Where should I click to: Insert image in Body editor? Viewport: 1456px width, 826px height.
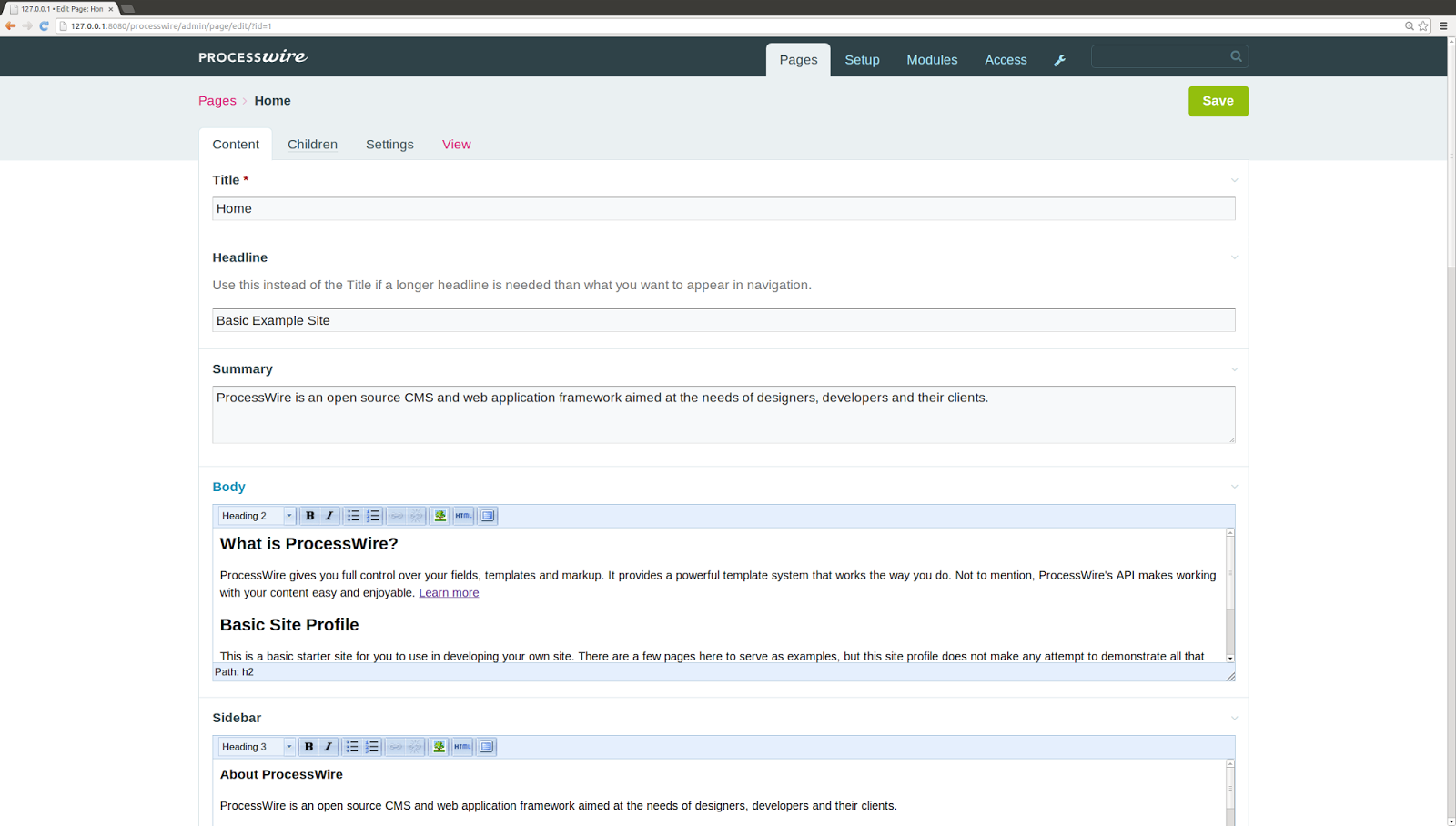coord(440,516)
